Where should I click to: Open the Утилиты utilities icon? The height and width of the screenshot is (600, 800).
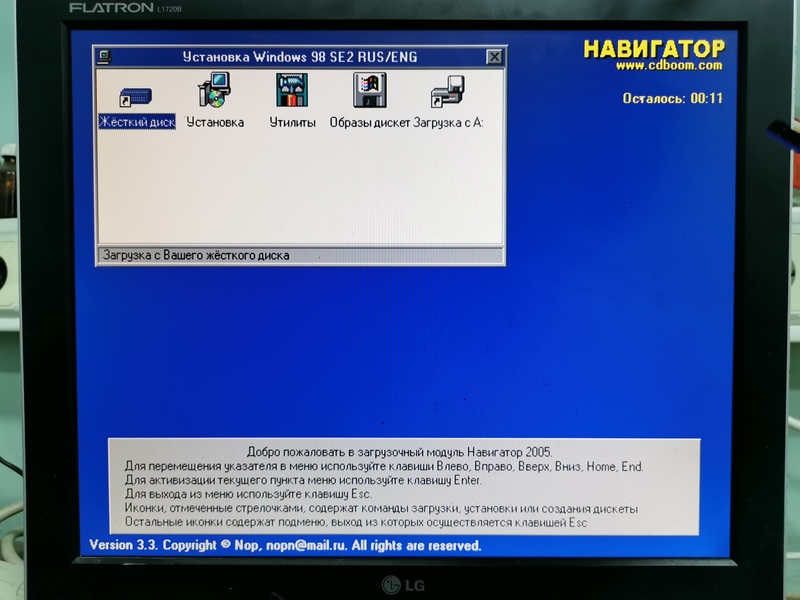click(292, 90)
